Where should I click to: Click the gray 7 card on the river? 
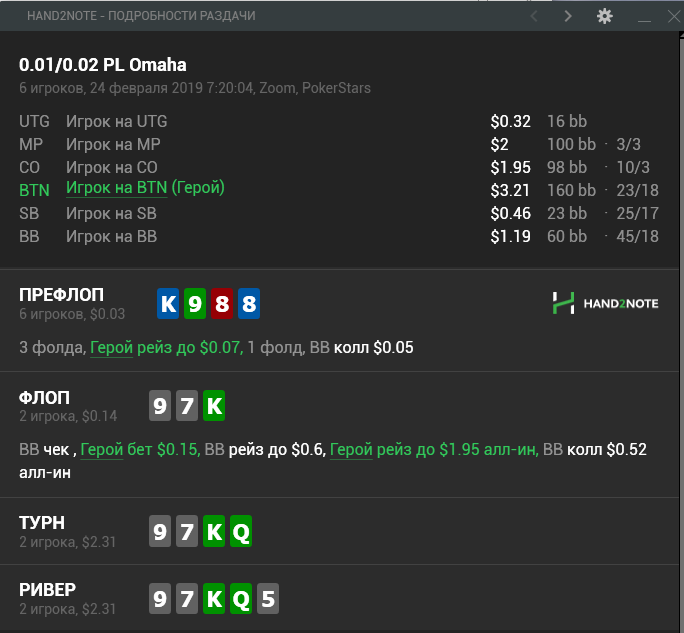pyautogui.click(x=187, y=599)
